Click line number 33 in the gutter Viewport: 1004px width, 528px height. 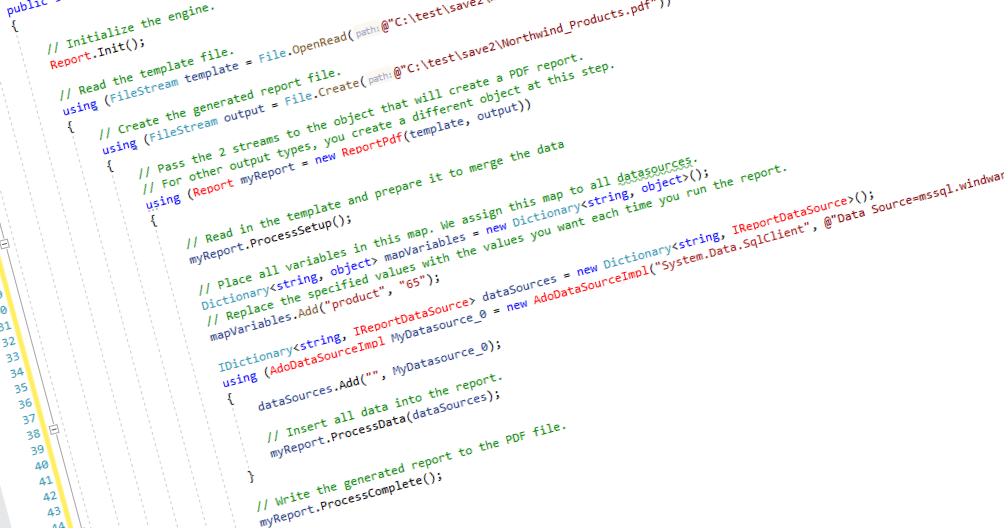[x=13, y=357]
